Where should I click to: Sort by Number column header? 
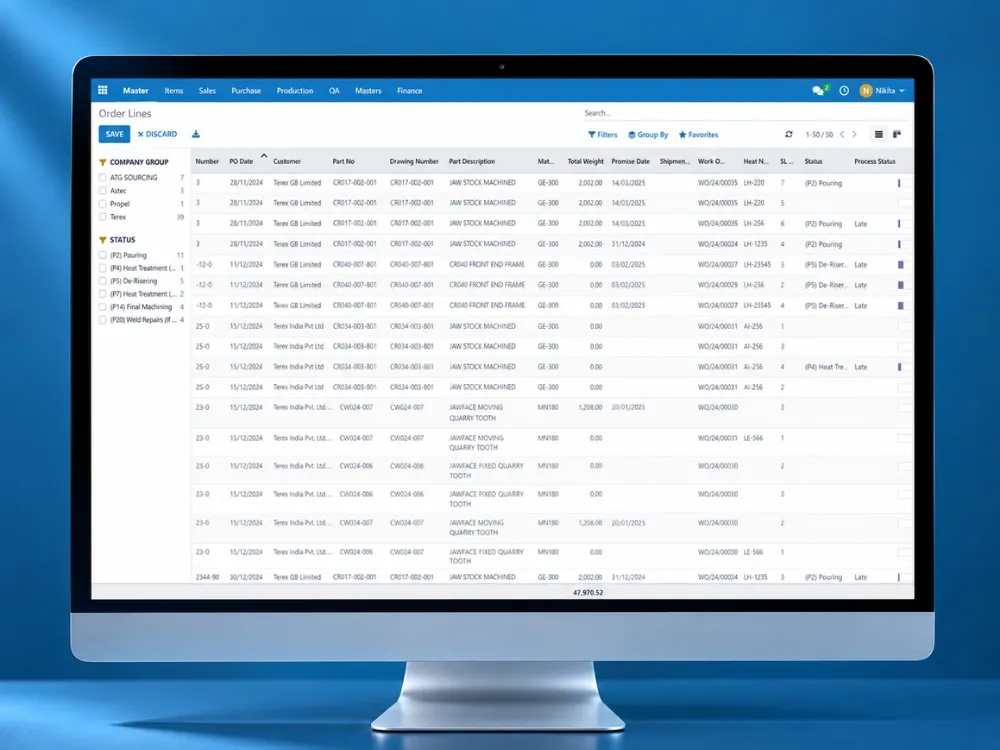[207, 161]
